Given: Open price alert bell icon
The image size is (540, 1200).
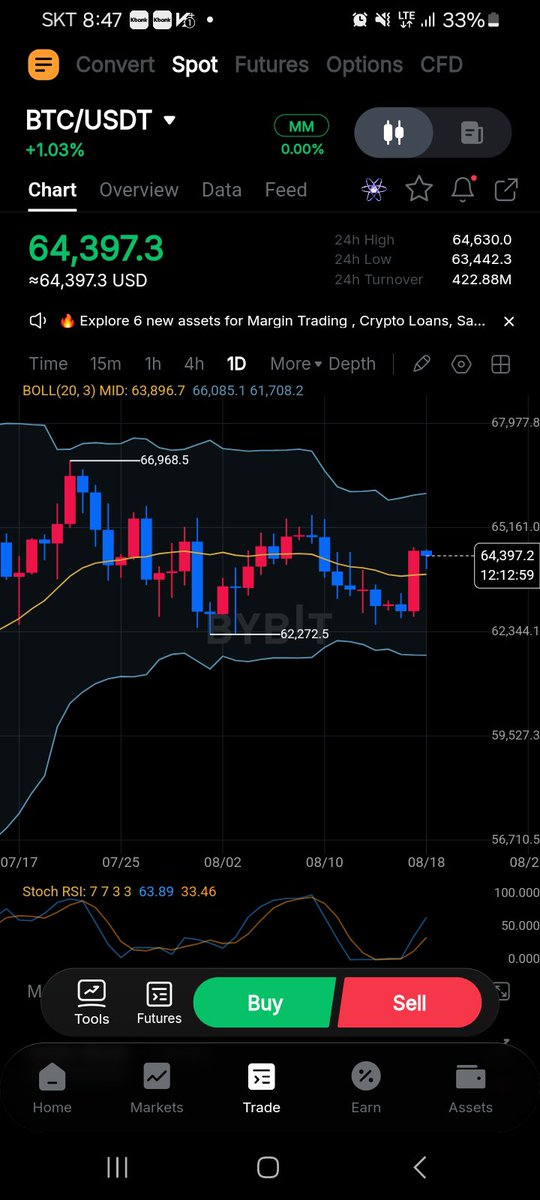Looking at the screenshot, I should pyautogui.click(x=463, y=188).
